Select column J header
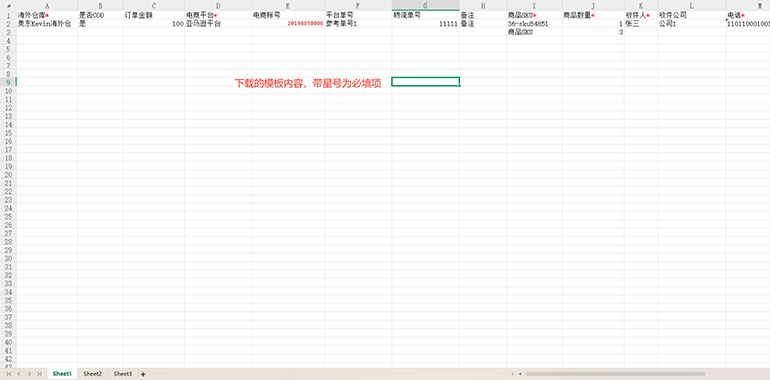This screenshot has height=380, width=770. pyautogui.click(x=593, y=6)
